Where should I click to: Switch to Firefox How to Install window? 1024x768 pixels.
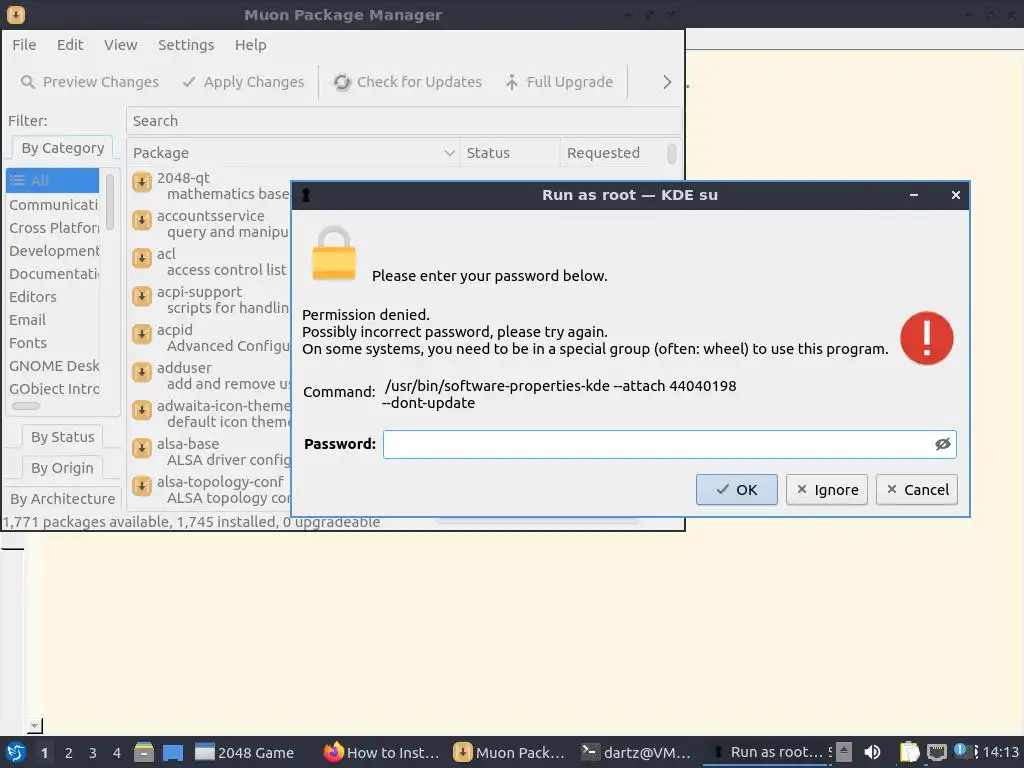[x=381, y=753]
